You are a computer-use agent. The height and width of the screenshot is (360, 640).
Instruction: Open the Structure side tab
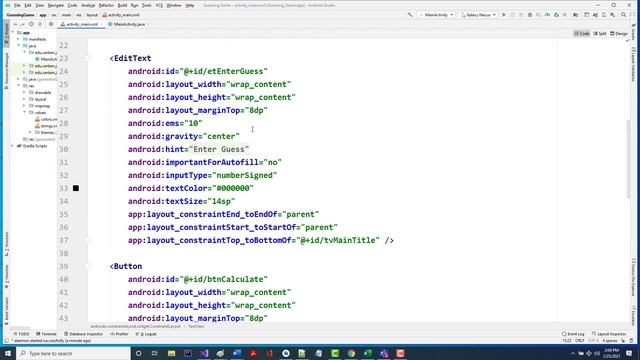pos(6,243)
